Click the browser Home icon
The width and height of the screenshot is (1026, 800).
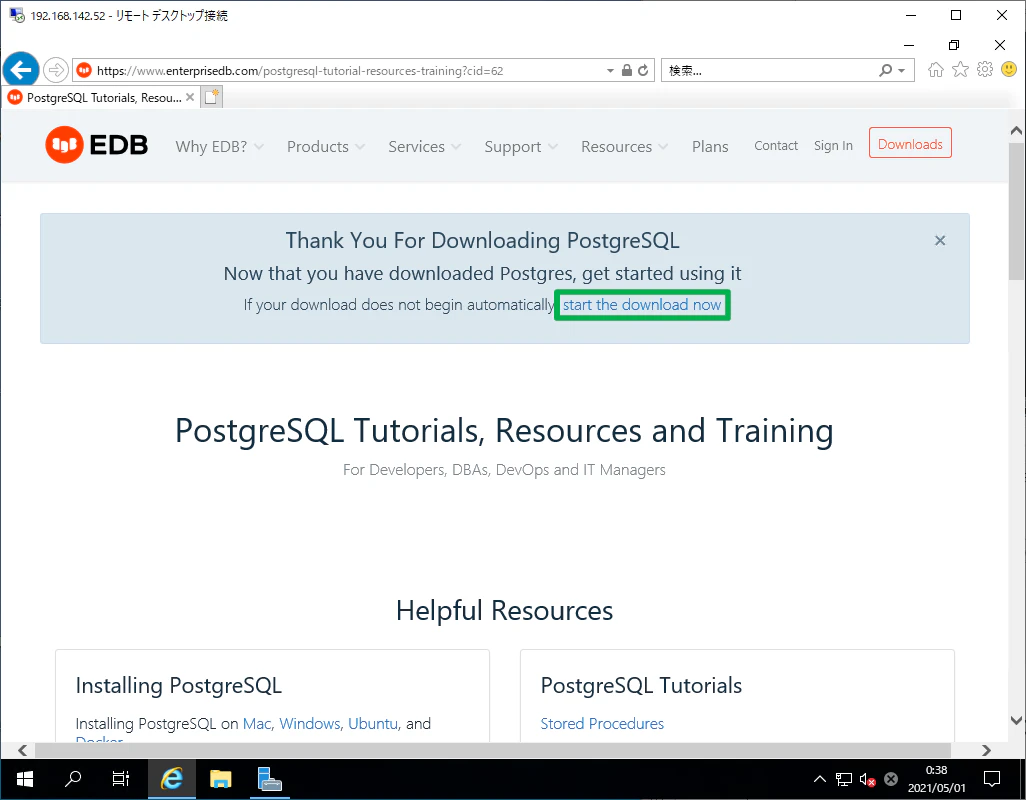coord(936,69)
